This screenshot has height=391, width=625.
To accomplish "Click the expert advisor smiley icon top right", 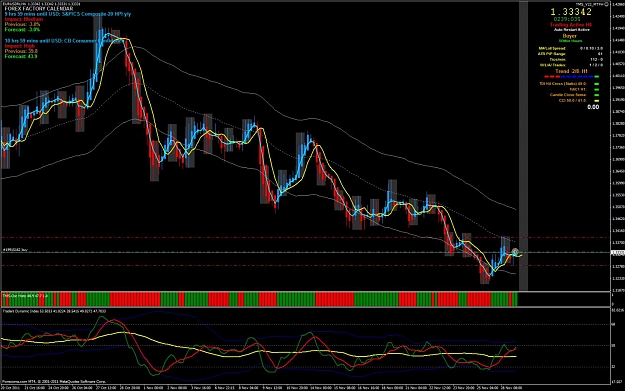I will click(x=606, y=4).
